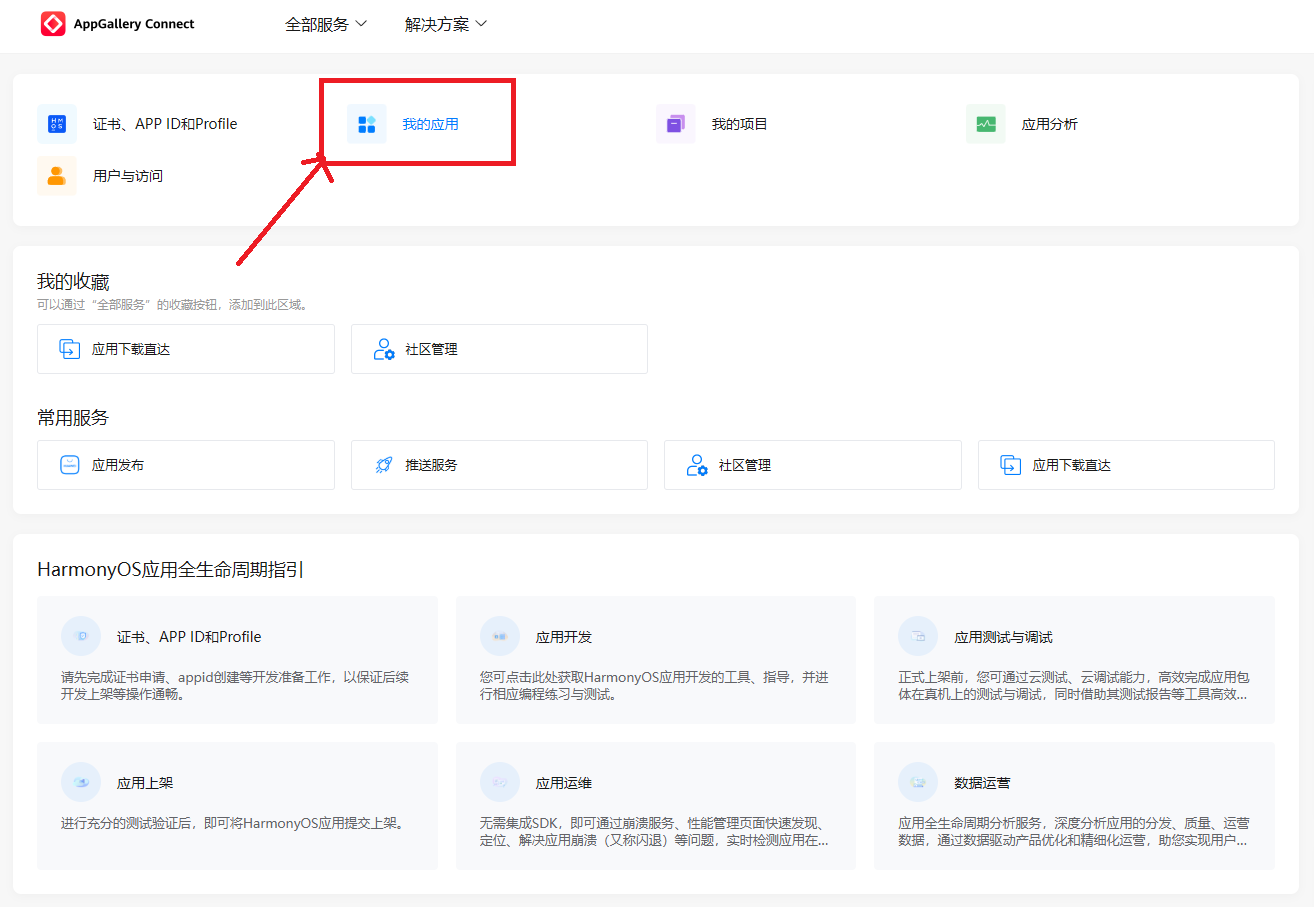1314x907 pixels.
Task: Click the round icon of 应用开发 card
Action: pos(500,636)
